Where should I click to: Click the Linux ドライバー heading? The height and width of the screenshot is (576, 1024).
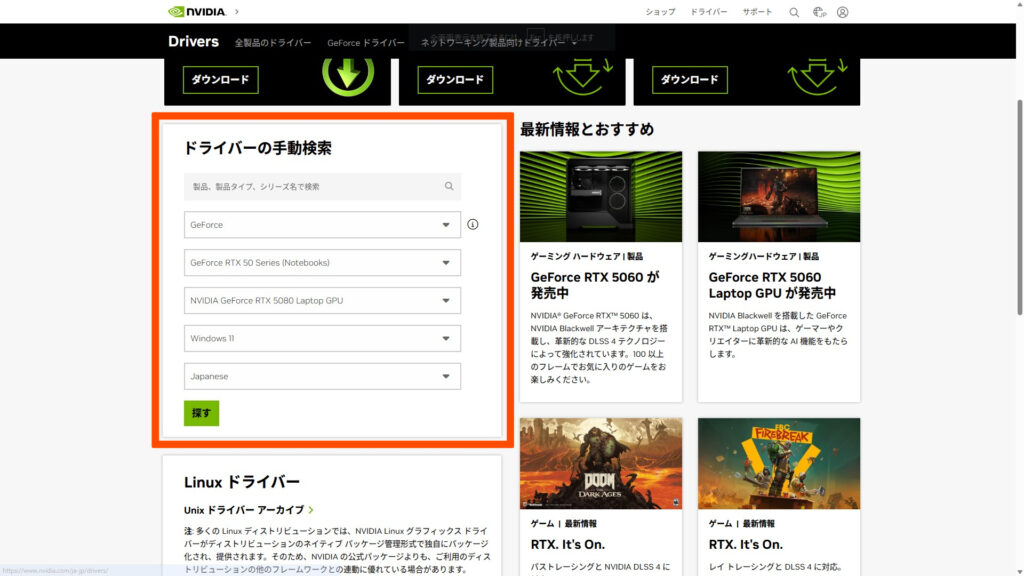[242, 483]
